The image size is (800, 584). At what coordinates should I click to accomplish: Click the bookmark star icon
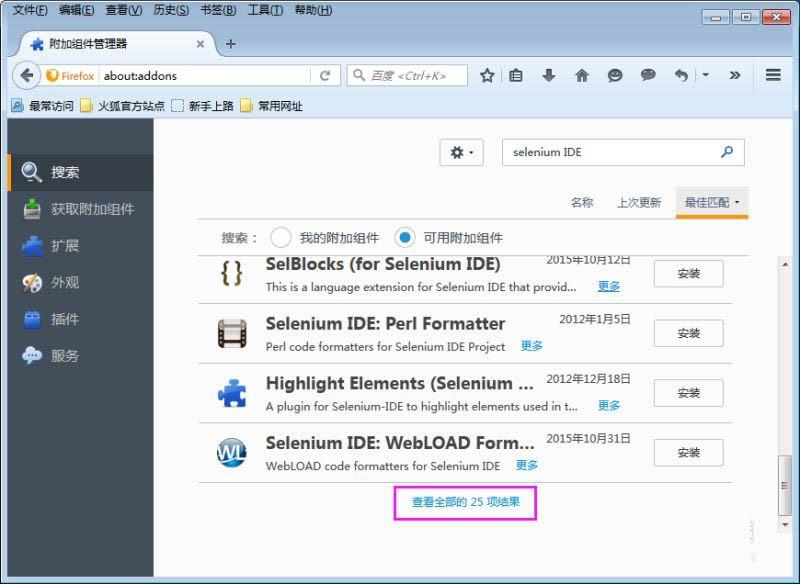(x=487, y=75)
